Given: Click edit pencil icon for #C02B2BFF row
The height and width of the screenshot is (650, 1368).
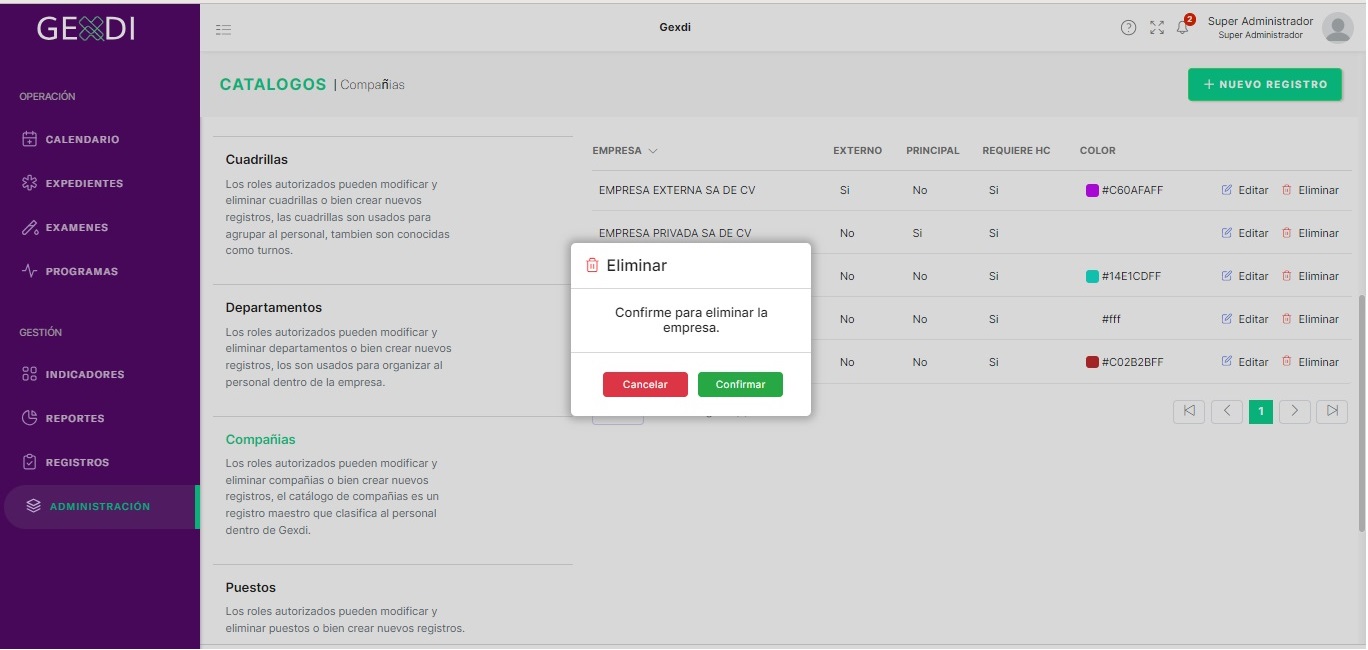Looking at the screenshot, I should (x=1227, y=362).
